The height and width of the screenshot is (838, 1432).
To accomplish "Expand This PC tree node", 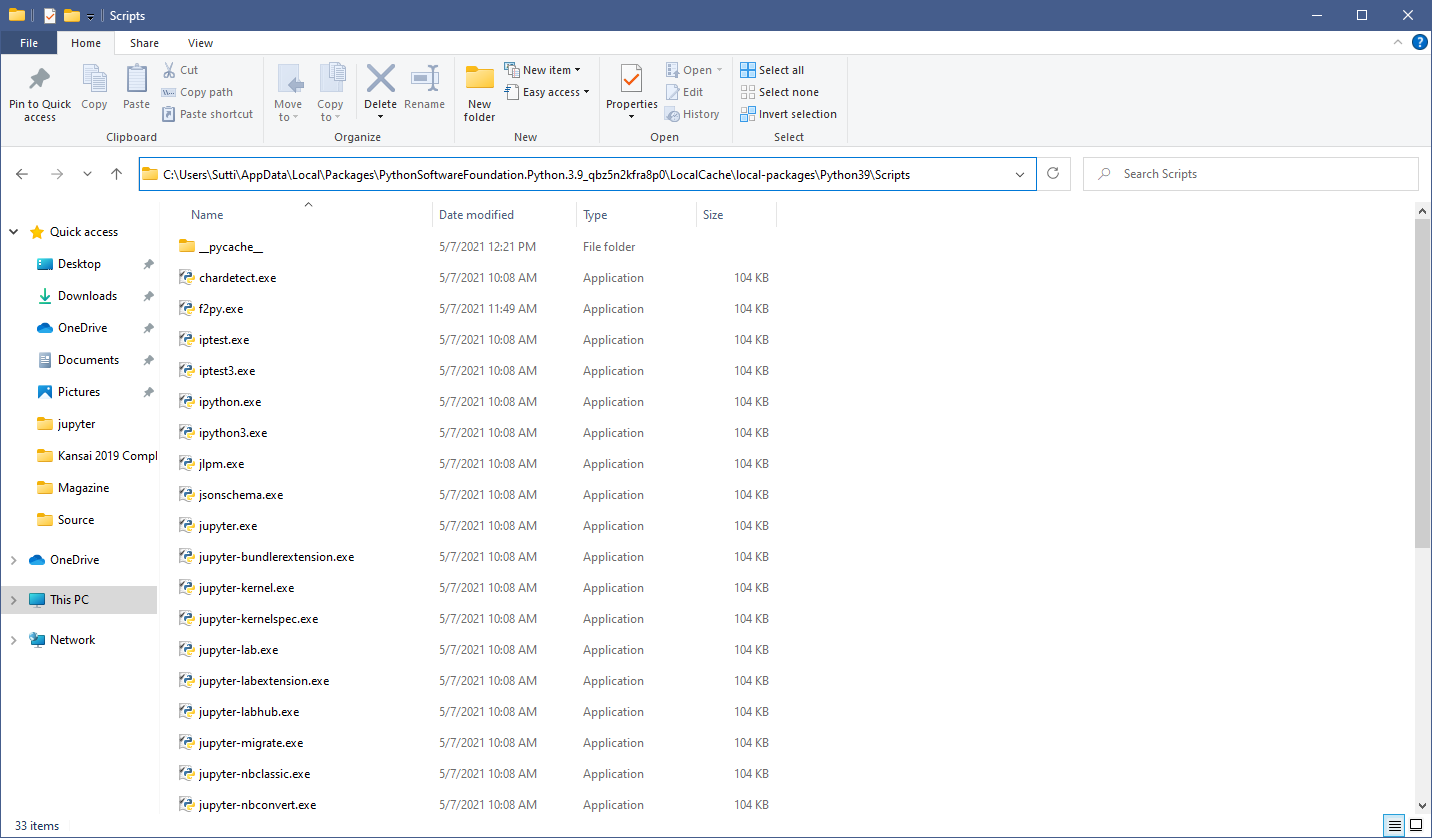I will coord(14,600).
